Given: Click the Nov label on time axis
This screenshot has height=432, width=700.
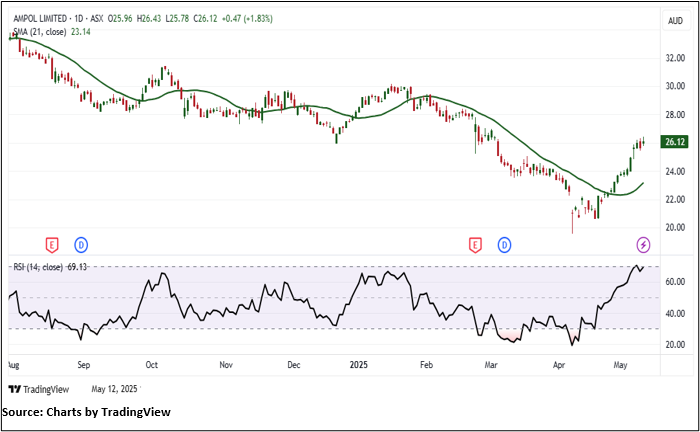Looking at the screenshot, I should coord(226,365).
